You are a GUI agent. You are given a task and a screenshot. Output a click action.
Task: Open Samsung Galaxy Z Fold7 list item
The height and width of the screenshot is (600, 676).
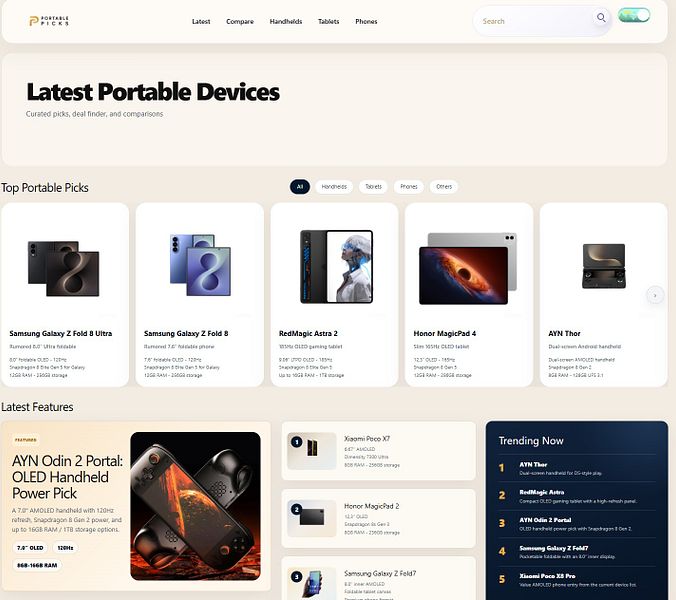379,578
